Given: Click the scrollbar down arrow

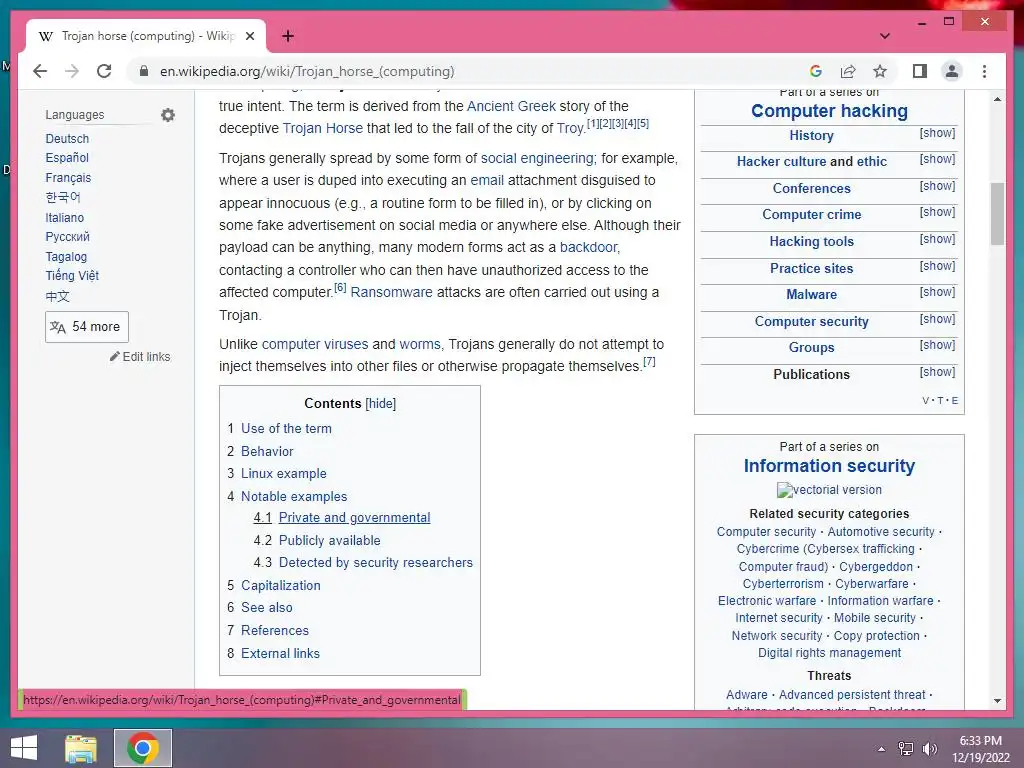Looking at the screenshot, I should click(997, 701).
